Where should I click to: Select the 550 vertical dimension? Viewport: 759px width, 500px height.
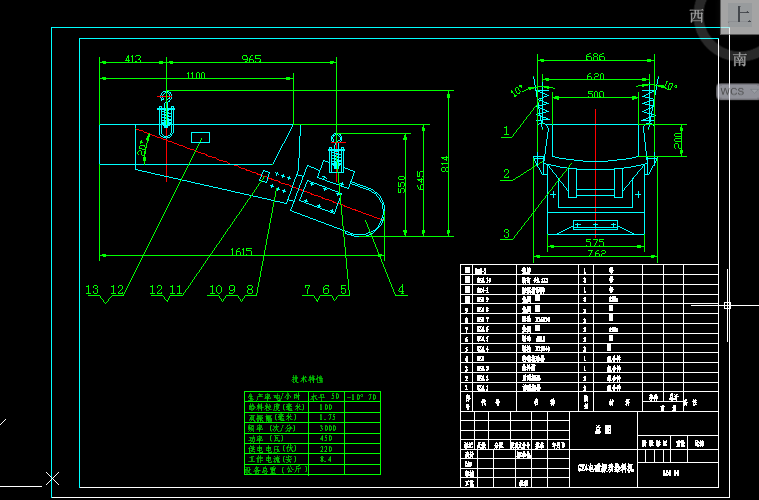point(402,184)
